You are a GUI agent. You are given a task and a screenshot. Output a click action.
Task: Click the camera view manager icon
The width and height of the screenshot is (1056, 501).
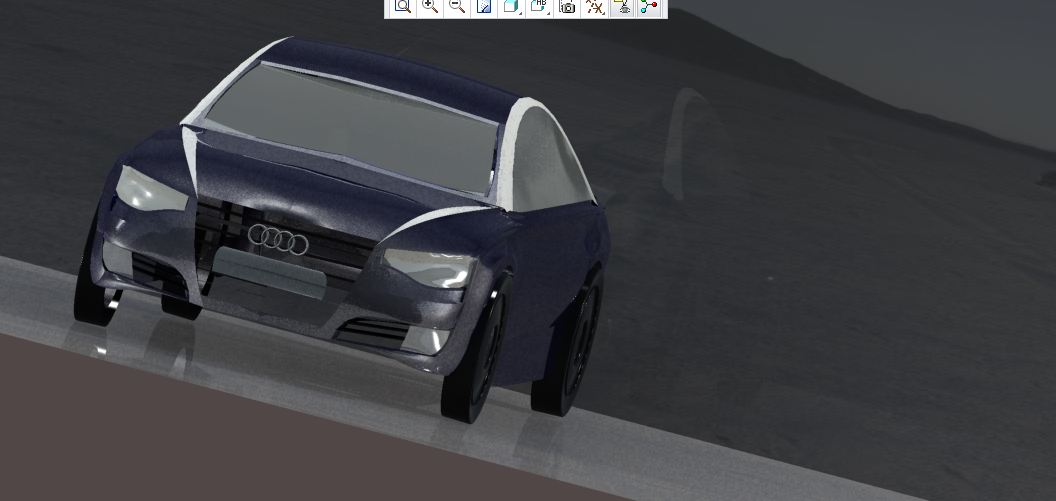point(567,7)
